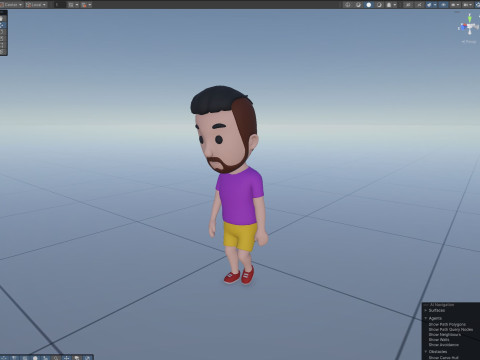Toggle Show Avoidance option
Screen dimensions: 480x360
coord(444,345)
